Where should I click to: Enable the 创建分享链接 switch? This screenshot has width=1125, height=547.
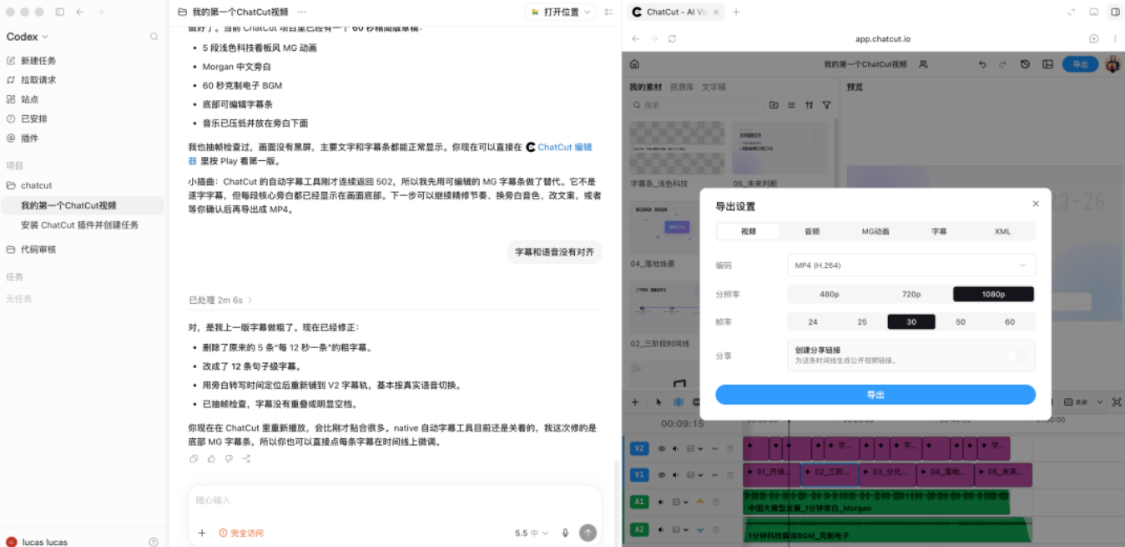pos(1016,355)
